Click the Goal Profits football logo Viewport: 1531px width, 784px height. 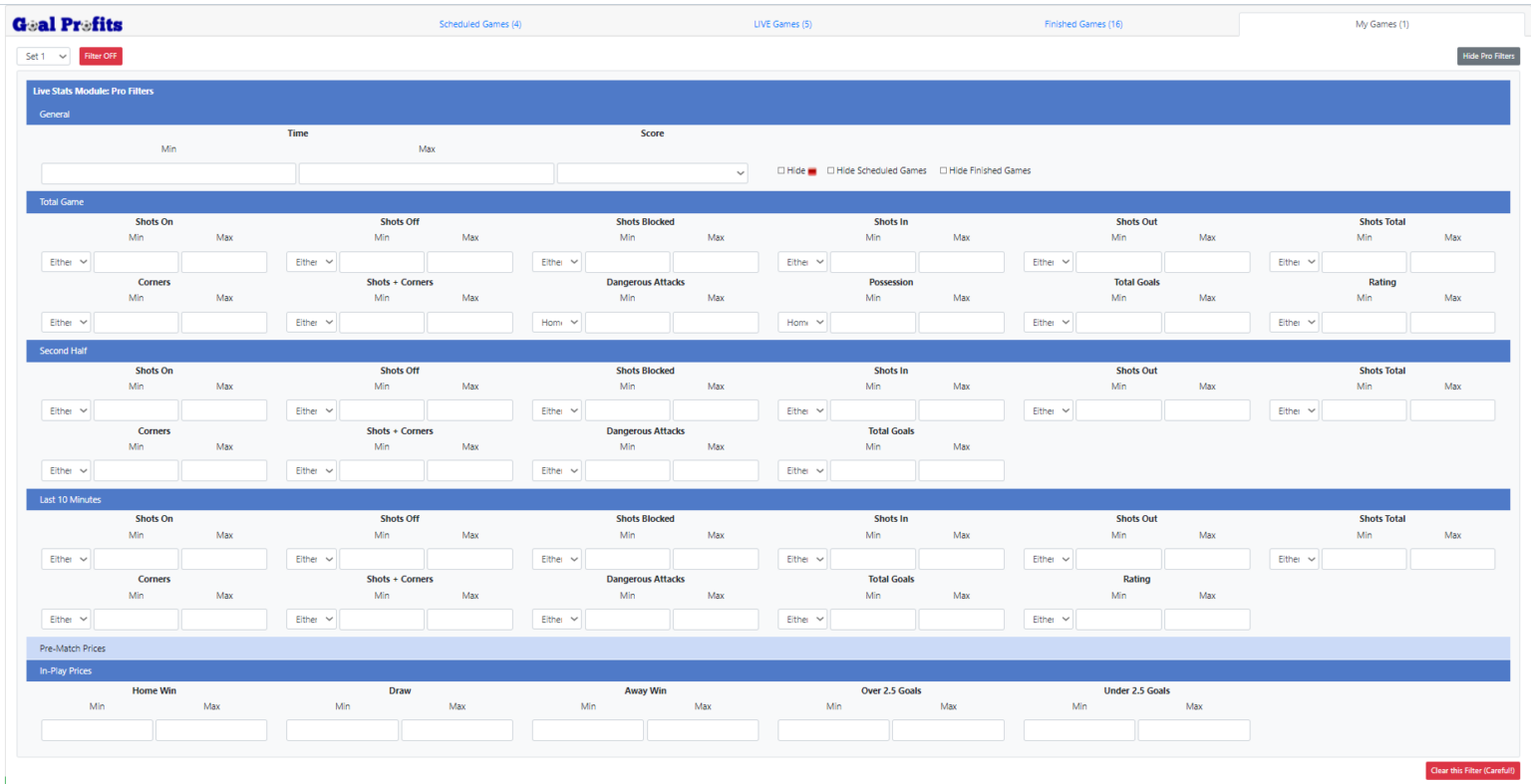point(67,23)
